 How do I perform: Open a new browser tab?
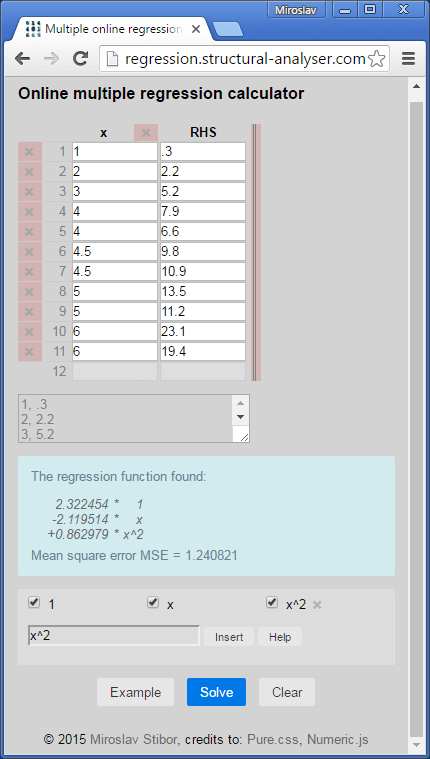coord(228,30)
